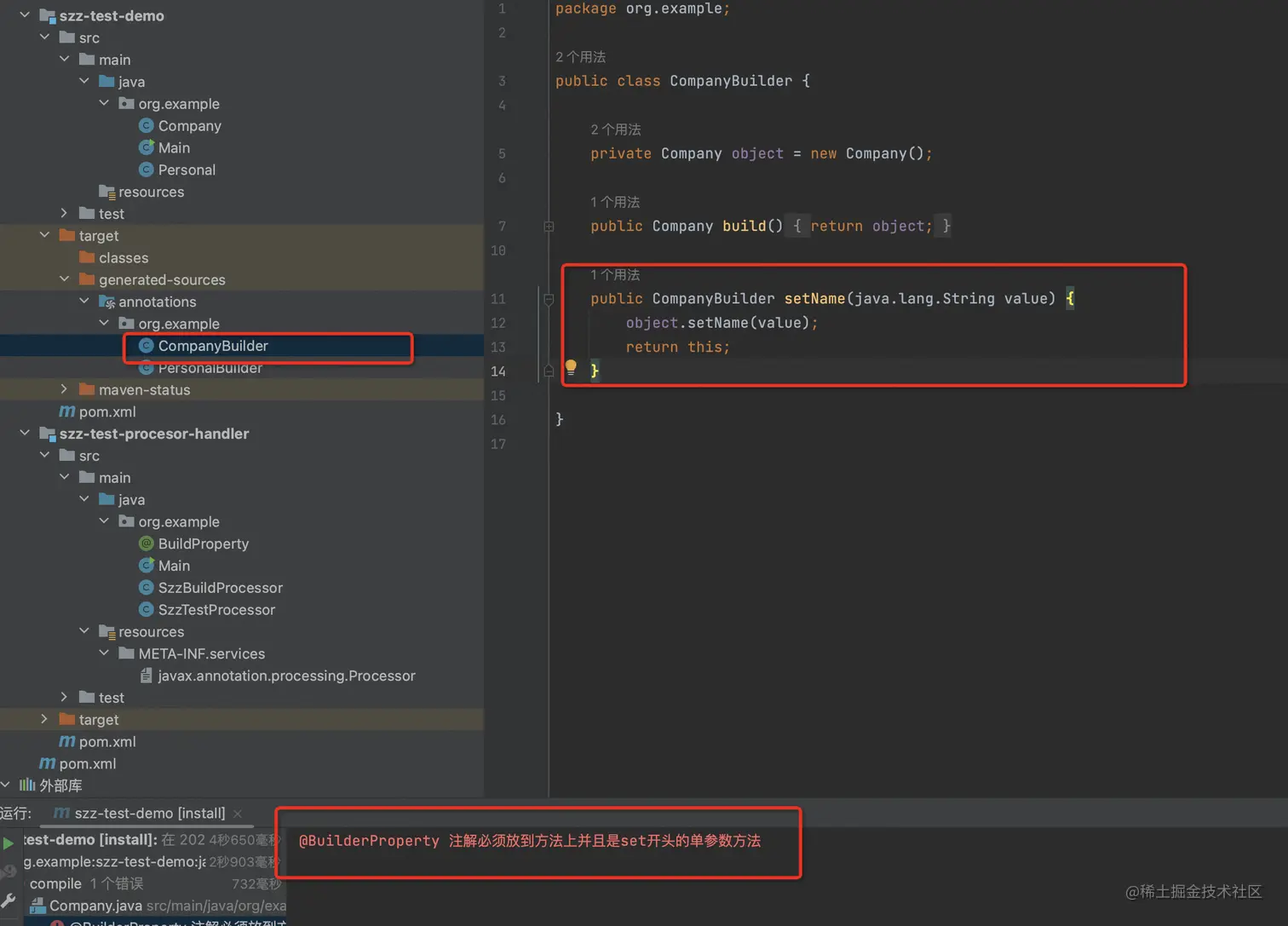The image size is (1288, 926).
Task: Collapse the szz-test-procesor-handler module
Action: coord(25,433)
